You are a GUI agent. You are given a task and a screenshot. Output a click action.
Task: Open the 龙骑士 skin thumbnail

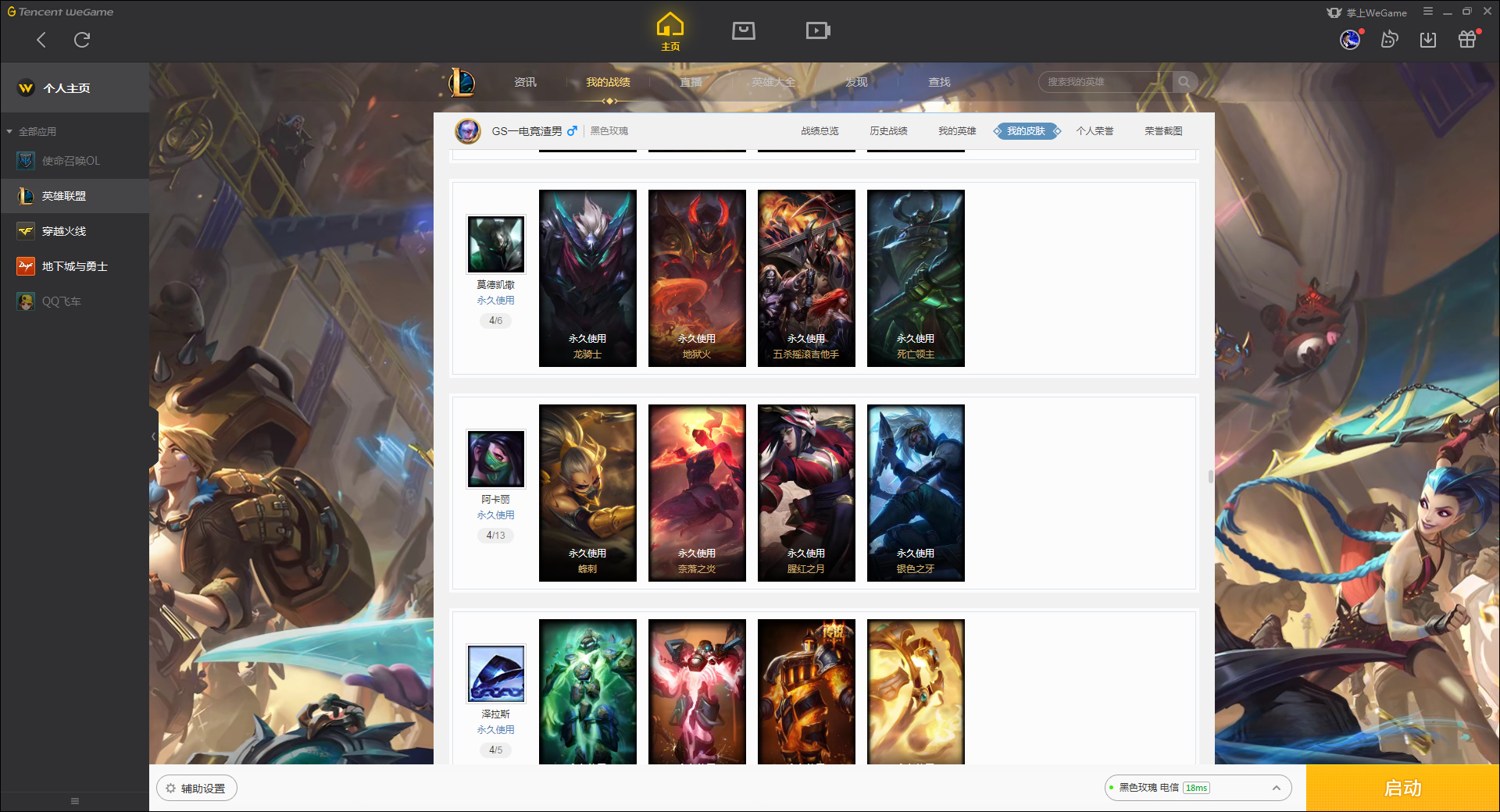tap(587, 278)
